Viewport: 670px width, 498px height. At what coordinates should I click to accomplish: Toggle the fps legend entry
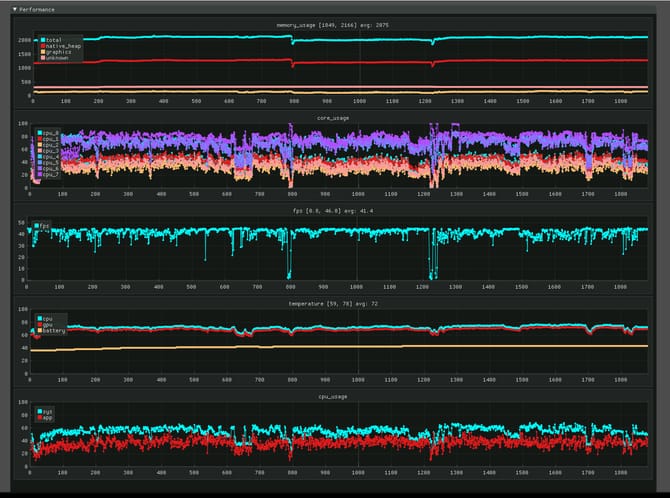pos(42,226)
